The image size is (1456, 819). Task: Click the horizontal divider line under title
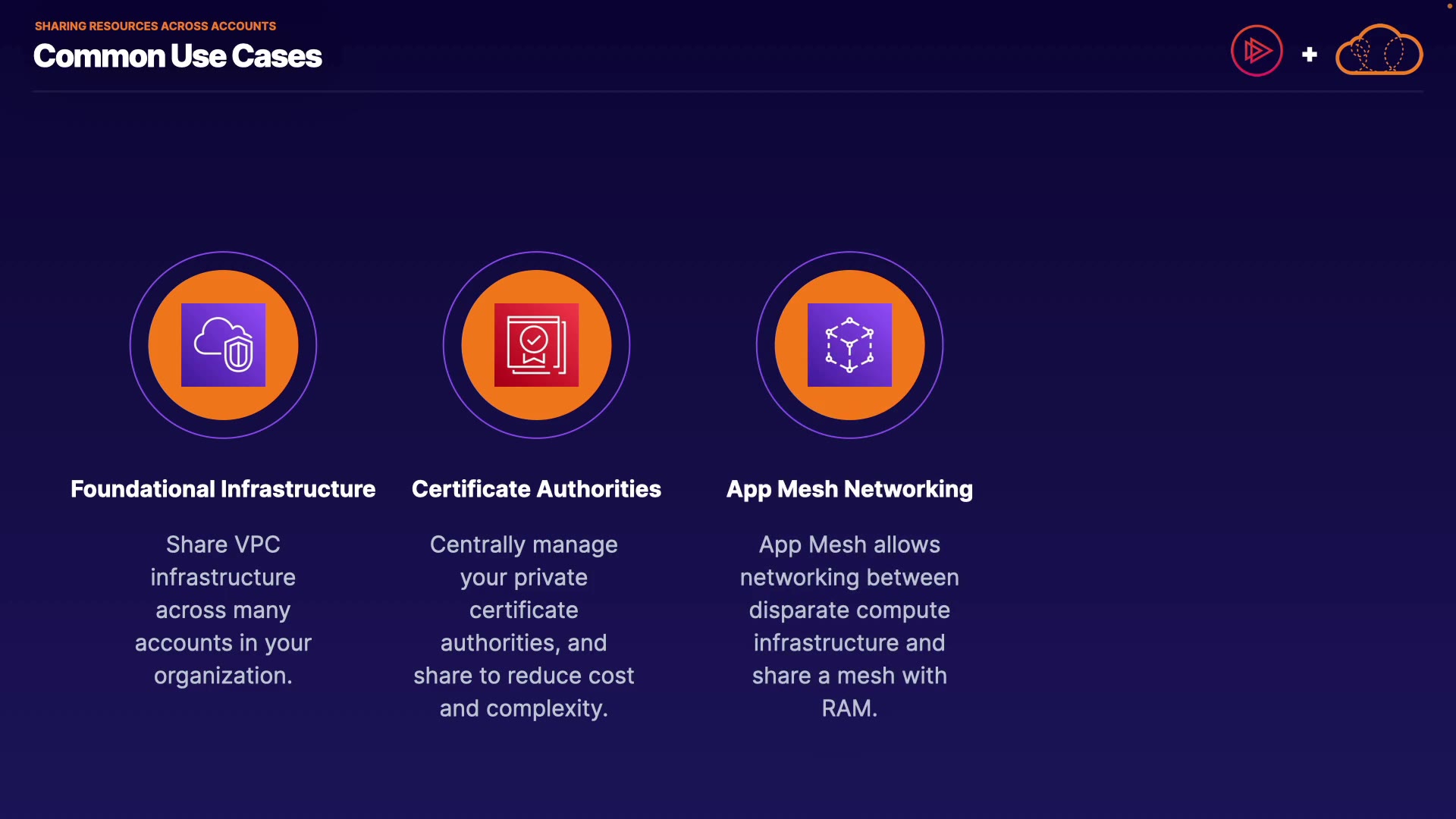click(728, 92)
